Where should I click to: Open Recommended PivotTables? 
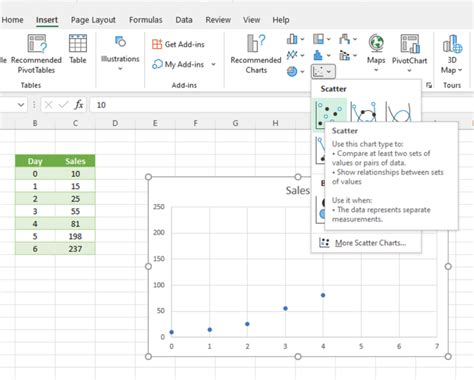pyautogui.click(x=36, y=53)
